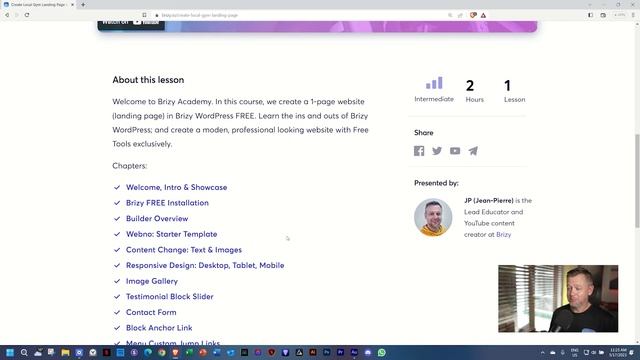The height and width of the screenshot is (360, 640).
Task: Open the Windows Start menu
Action: click(x=10, y=352)
